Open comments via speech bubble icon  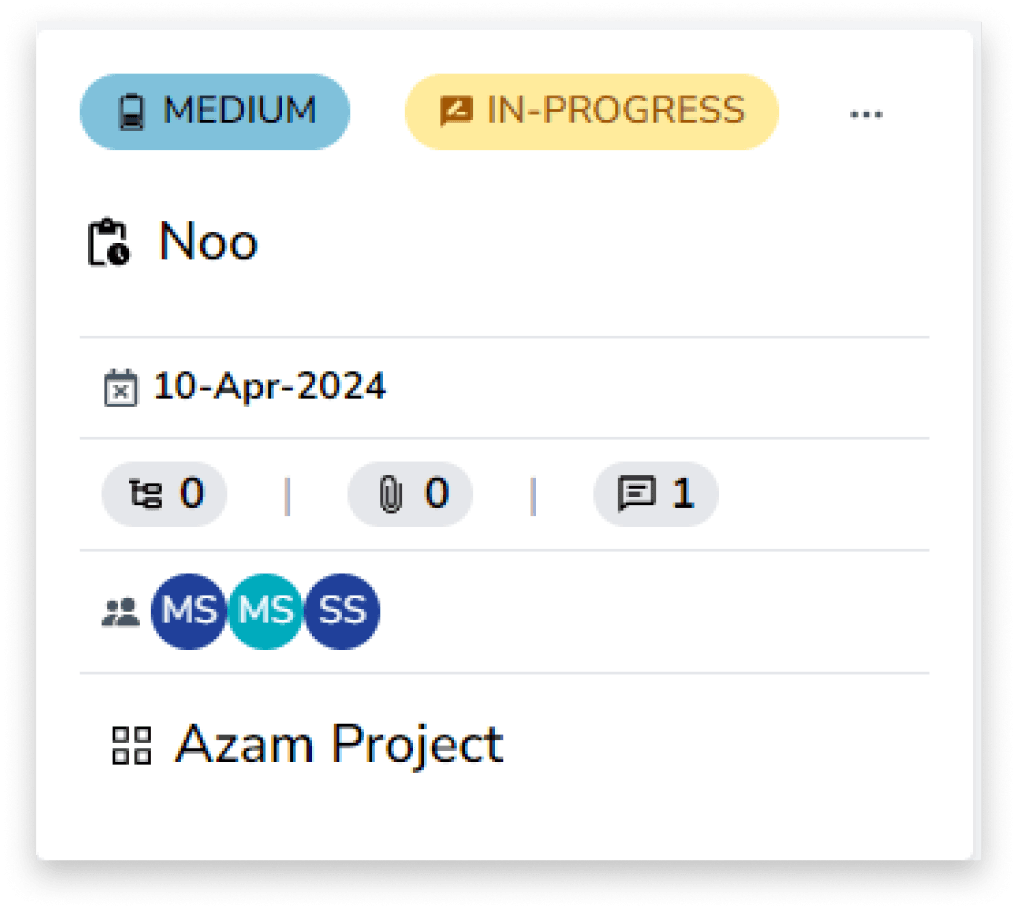click(x=636, y=494)
